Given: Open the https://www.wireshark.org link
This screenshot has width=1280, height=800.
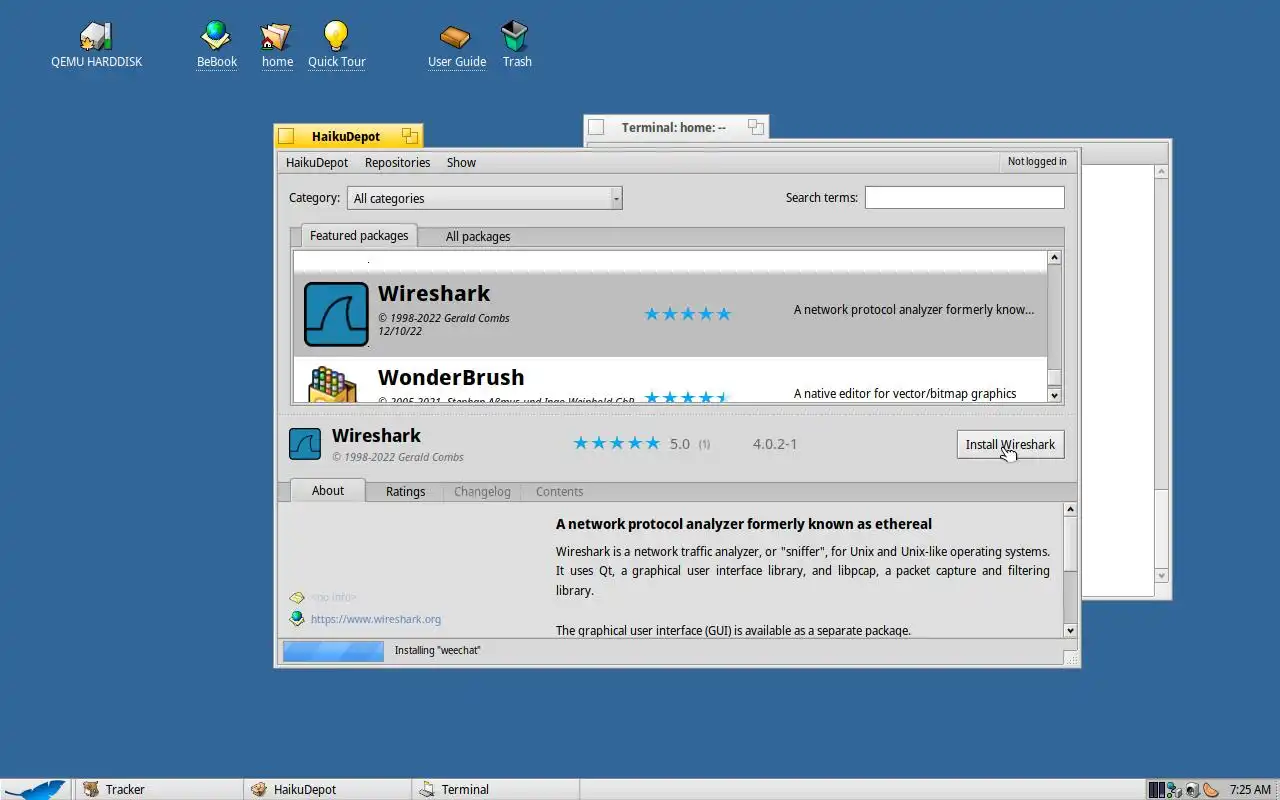Looking at the screenshot, I should 376,619.
